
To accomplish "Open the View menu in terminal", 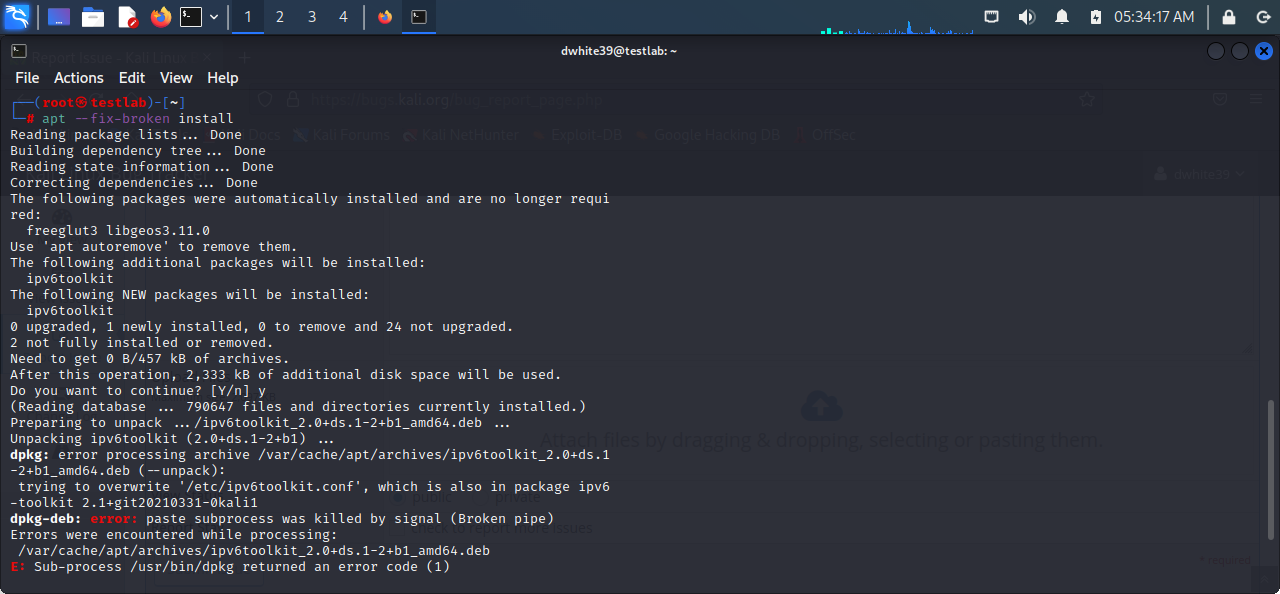I will point(176,78).
